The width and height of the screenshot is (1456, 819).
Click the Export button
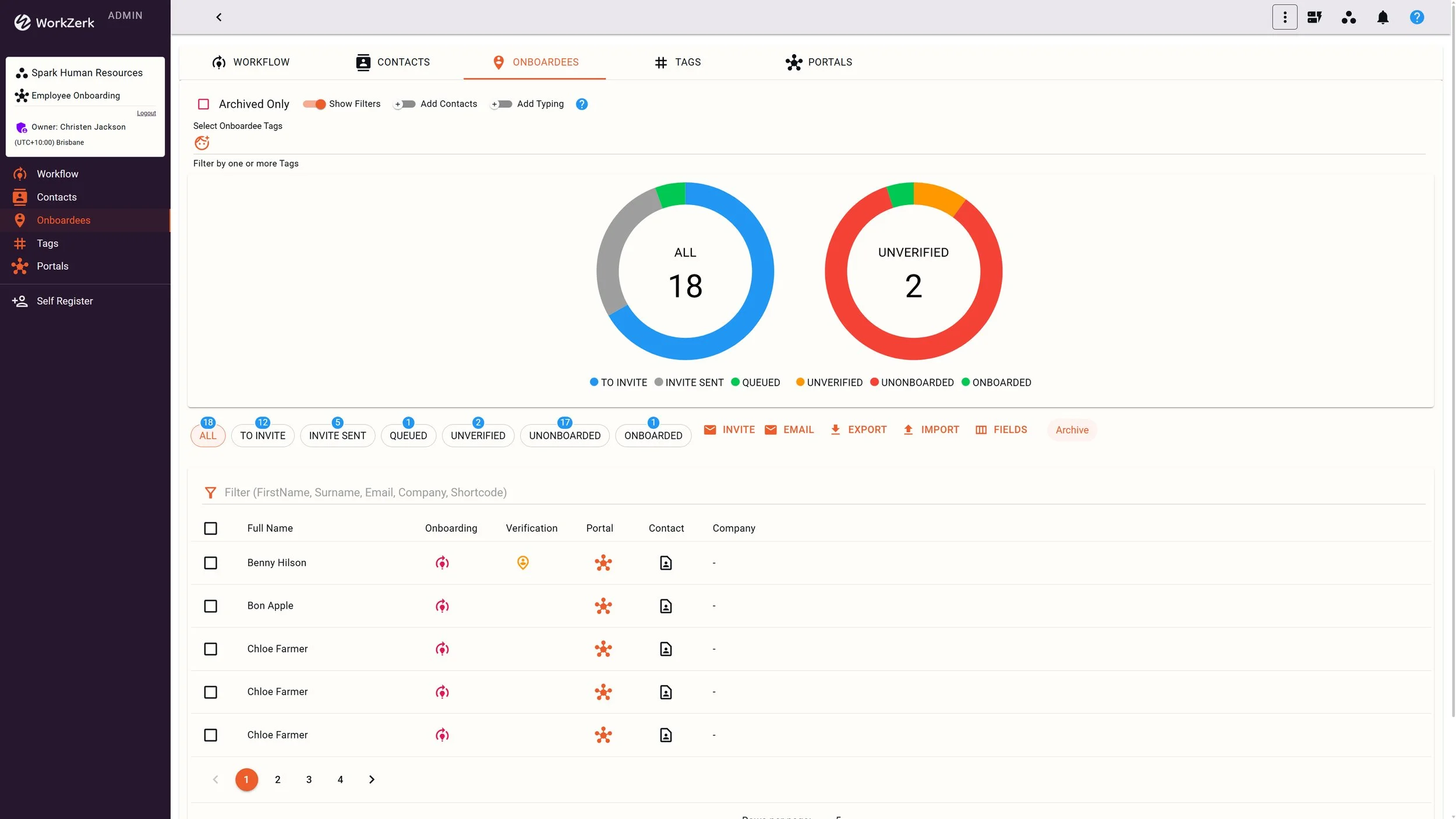point(857,430)
